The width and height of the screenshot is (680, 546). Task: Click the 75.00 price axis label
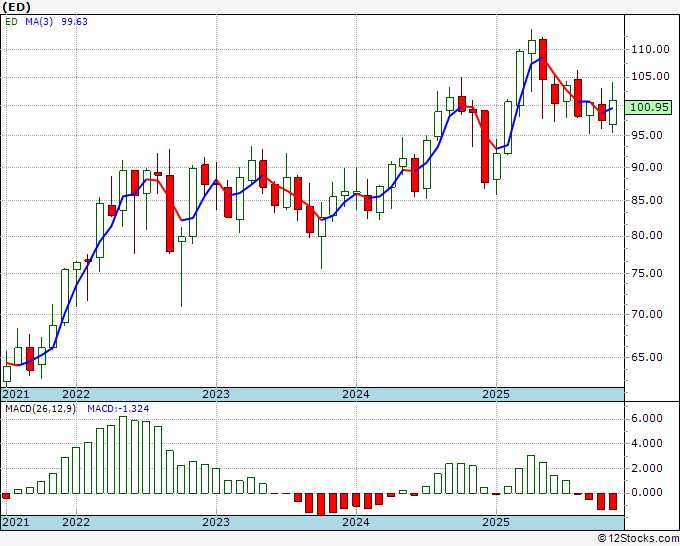tap(647, 273)
